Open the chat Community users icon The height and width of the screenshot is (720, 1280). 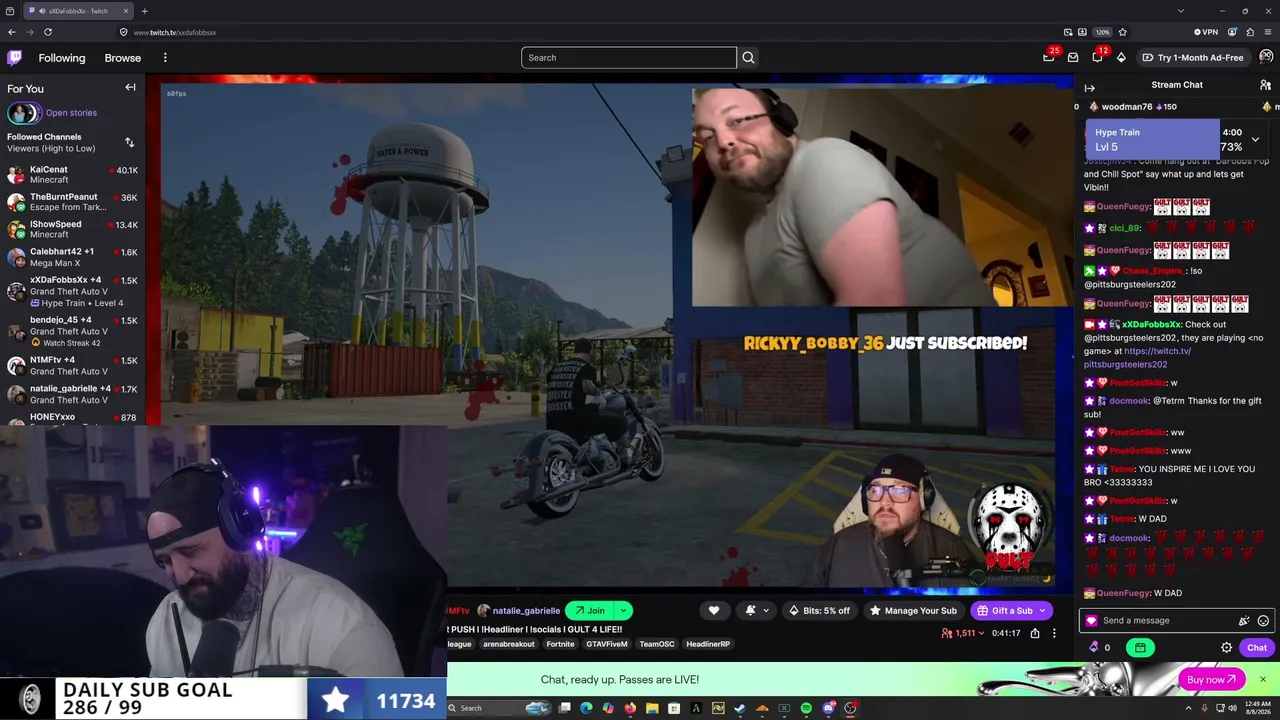click(x=1265, y=85)
